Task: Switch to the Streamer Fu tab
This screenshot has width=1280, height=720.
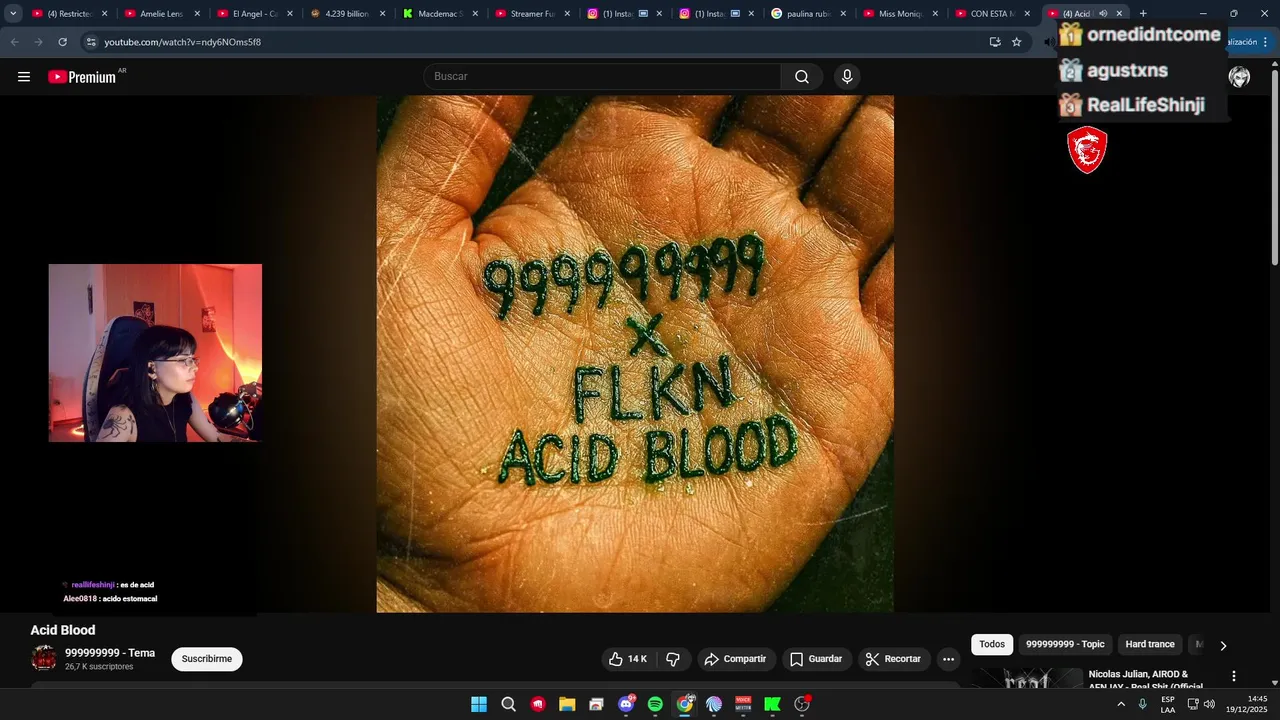Action: coord(533,14)
